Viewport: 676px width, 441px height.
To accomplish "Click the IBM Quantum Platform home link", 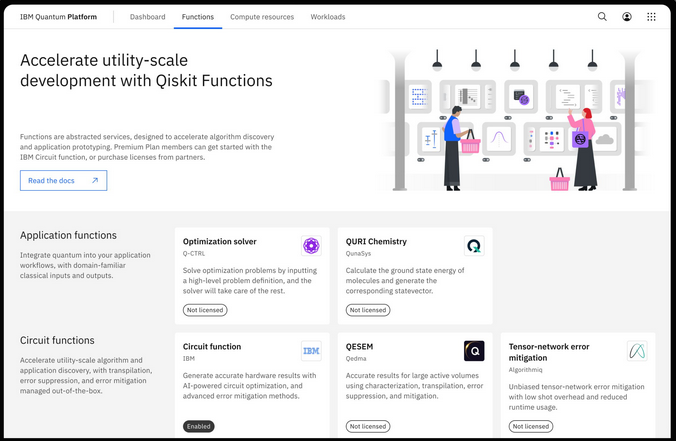I will point(65,17).
